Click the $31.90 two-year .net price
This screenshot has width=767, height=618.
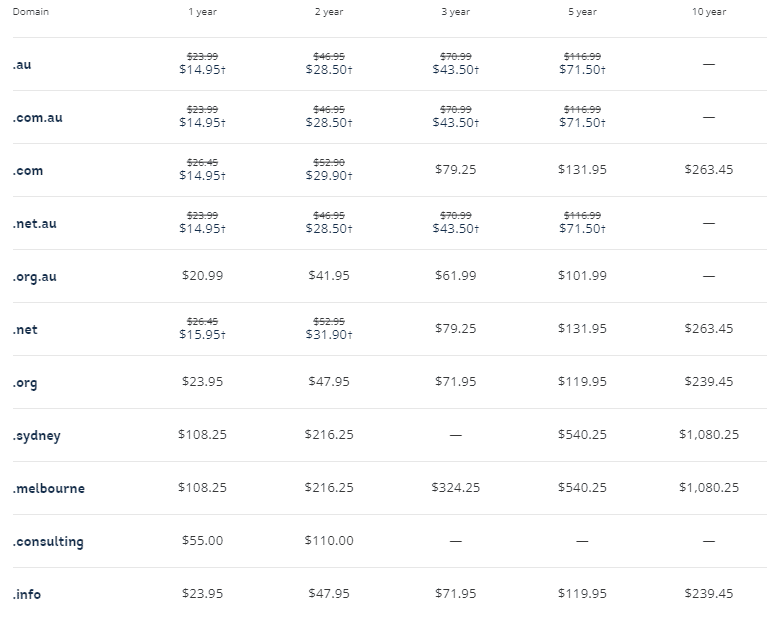click(329, 334)
